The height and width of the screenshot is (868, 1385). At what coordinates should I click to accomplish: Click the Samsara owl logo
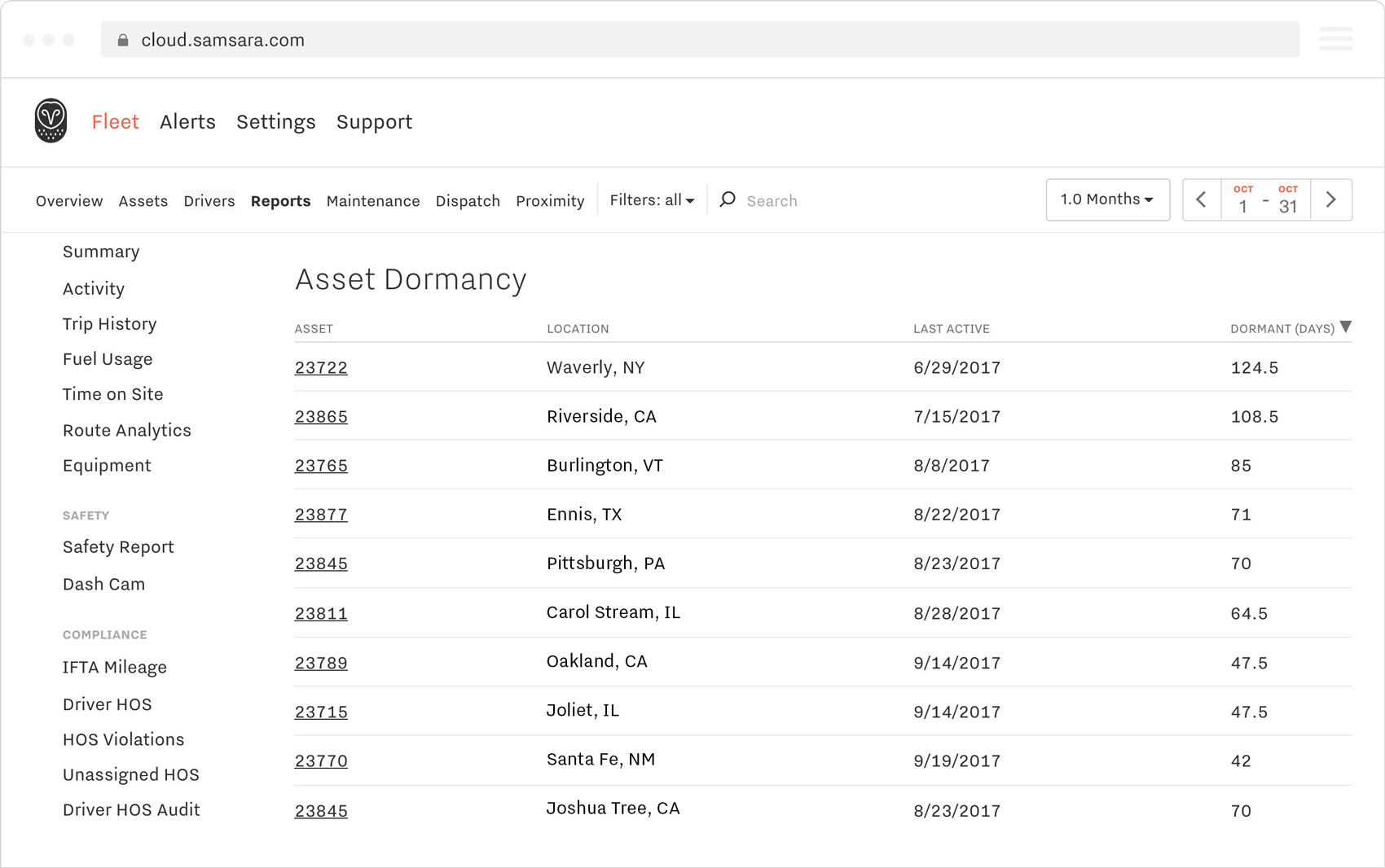pyautogui.click(x=51, y=121)
